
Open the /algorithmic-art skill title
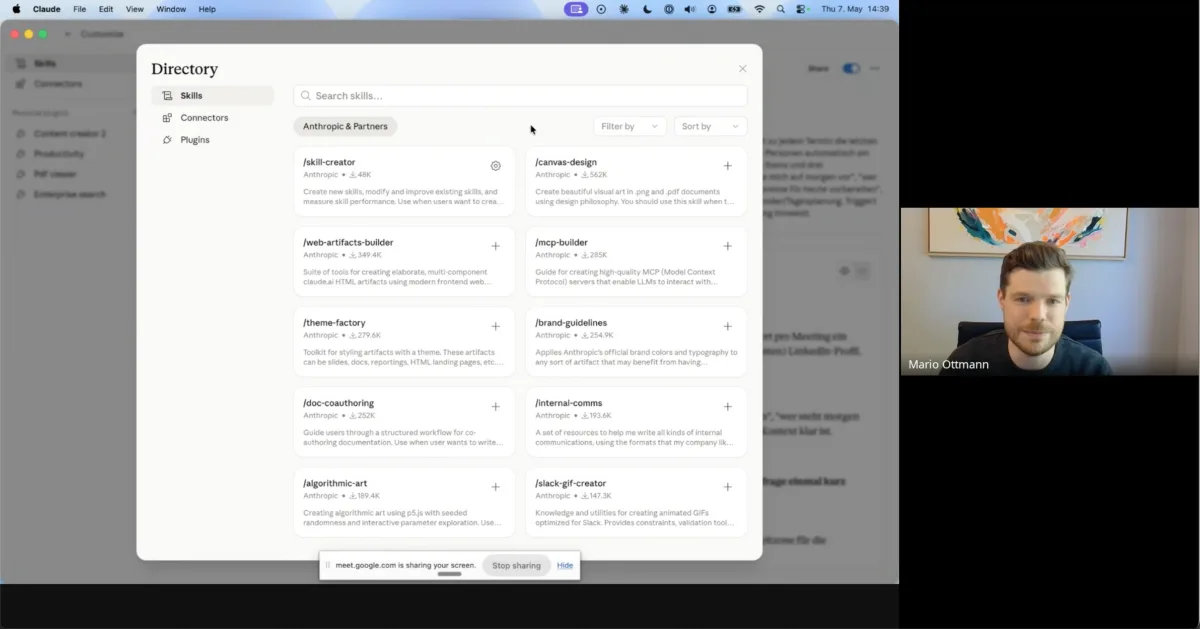(x=335, y=483)
